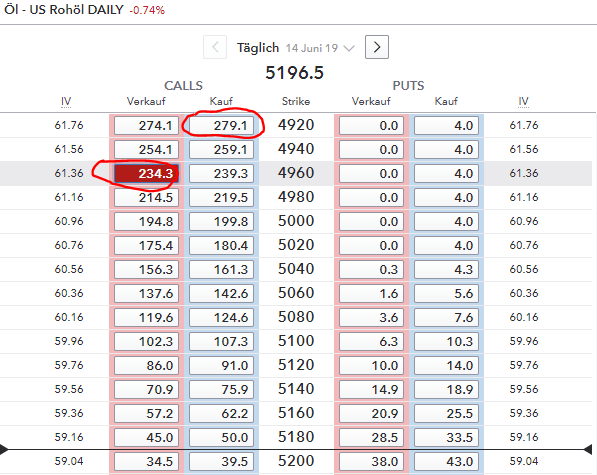
Task: Select put Kauf 10.3 at strike 5100
Action: click(446, 341)
